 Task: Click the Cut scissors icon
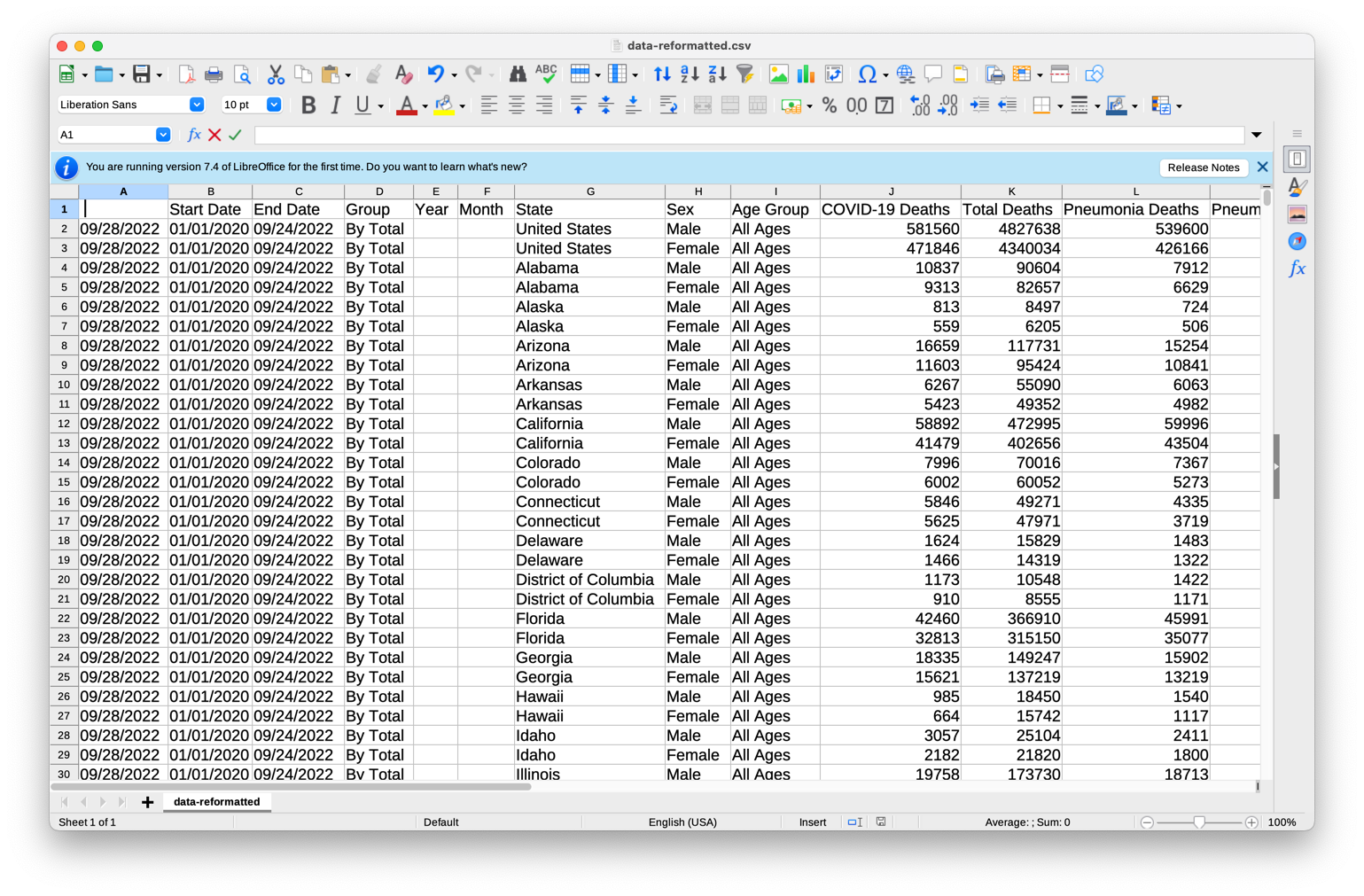[276, 74]
